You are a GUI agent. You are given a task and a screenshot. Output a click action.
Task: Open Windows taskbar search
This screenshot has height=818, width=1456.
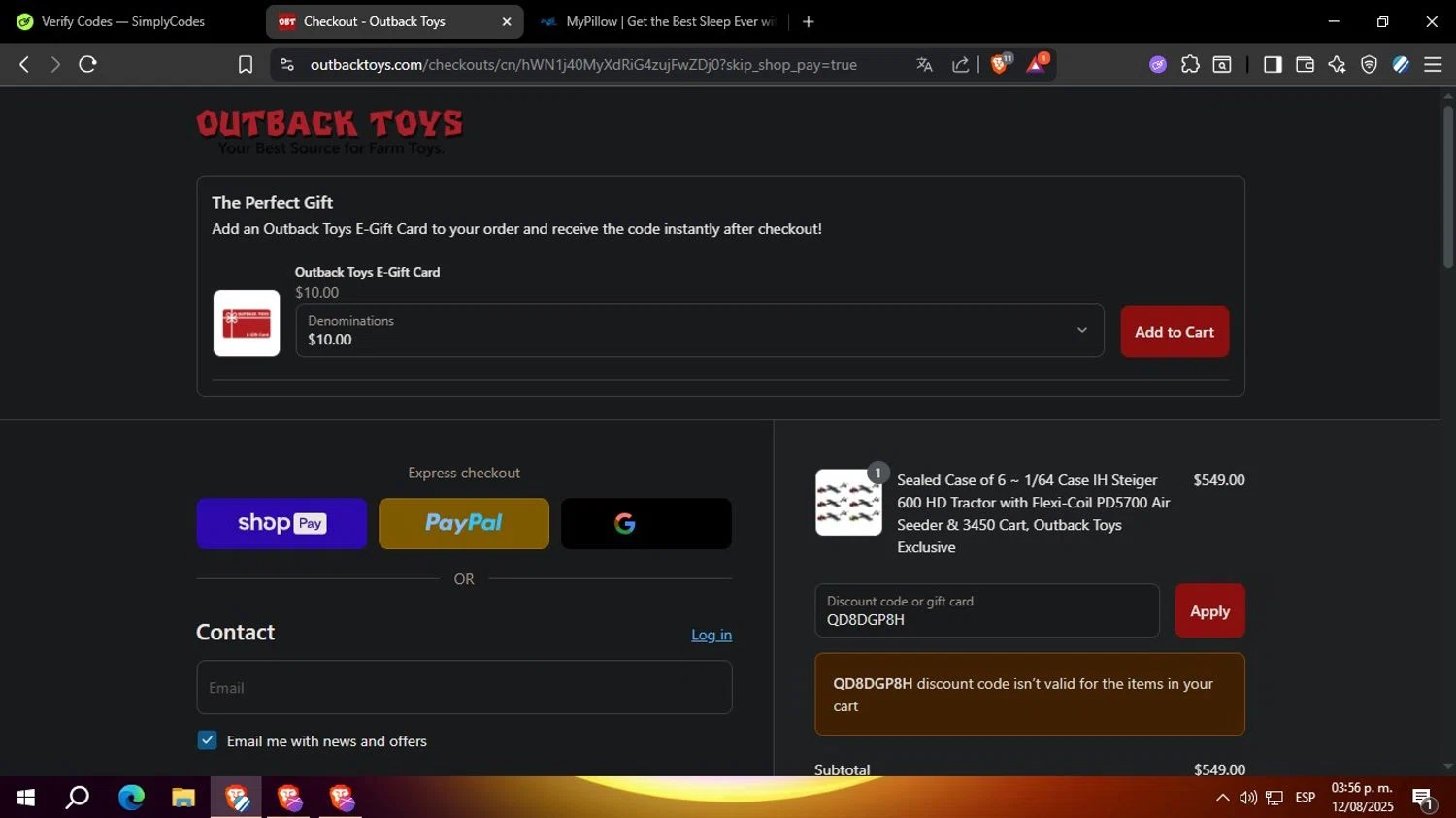tap(78, 798)
